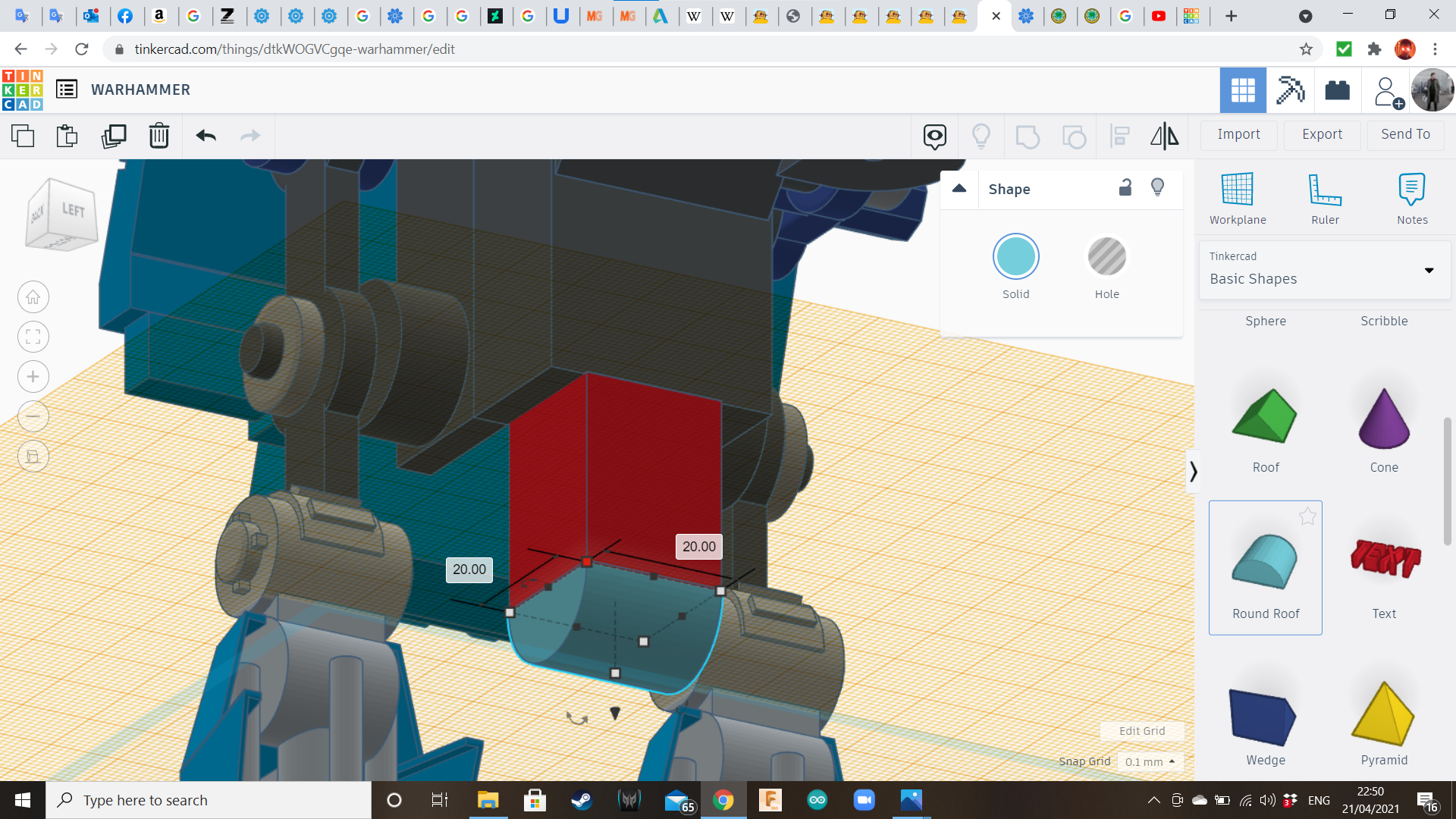
Task: Pick the Solid color swatch
Action: tap(1015, 258)
